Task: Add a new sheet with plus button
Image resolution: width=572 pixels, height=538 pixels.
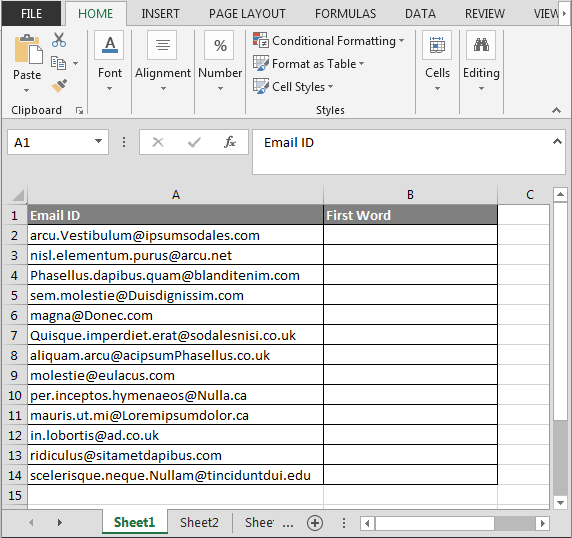Action: tap(315, 523)
